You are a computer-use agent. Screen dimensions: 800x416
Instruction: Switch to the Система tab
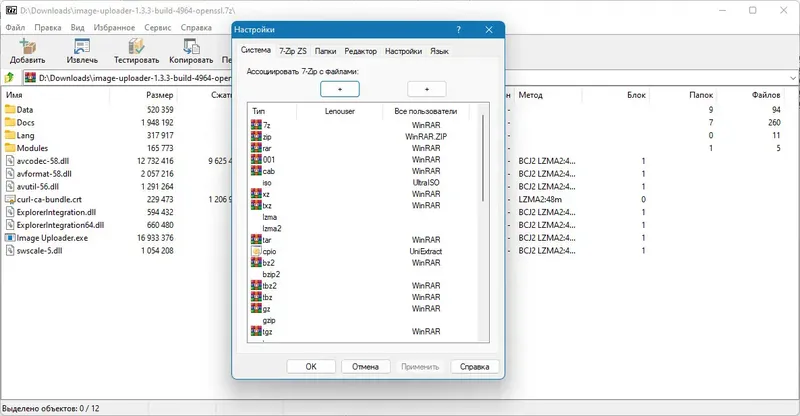(256, 50)
